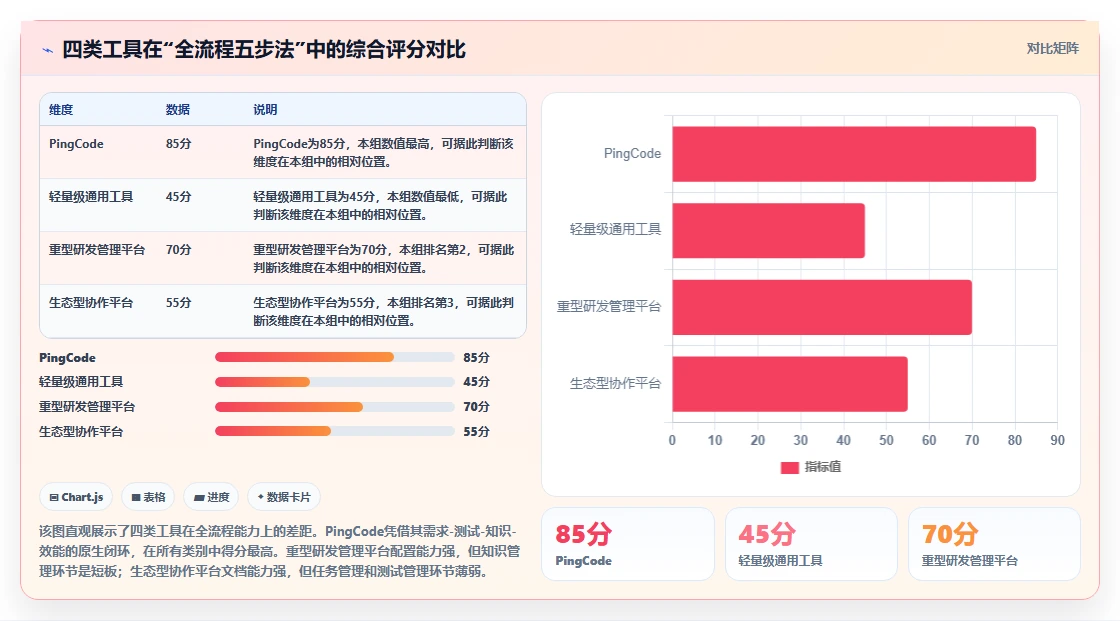
Task: Click the summary paragraph starting 该图直观展示了
Action: 279,551
